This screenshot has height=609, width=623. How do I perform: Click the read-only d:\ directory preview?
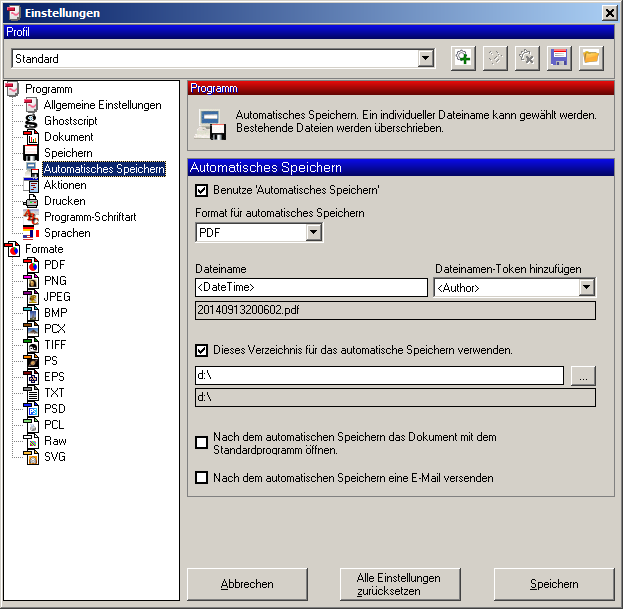pyautogui.click(x=395, y=397)
